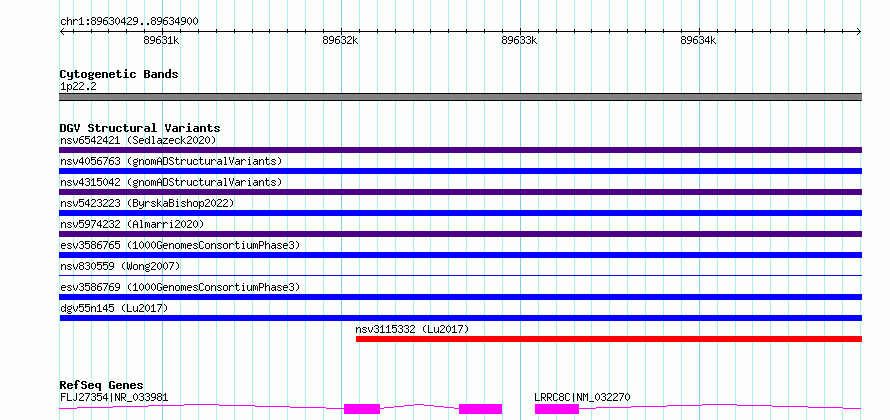The height and width of the screenshot is (420, 890).
Task: Click the nsv830559 (Wong2007) label
Action: click(x=120, y=266)
